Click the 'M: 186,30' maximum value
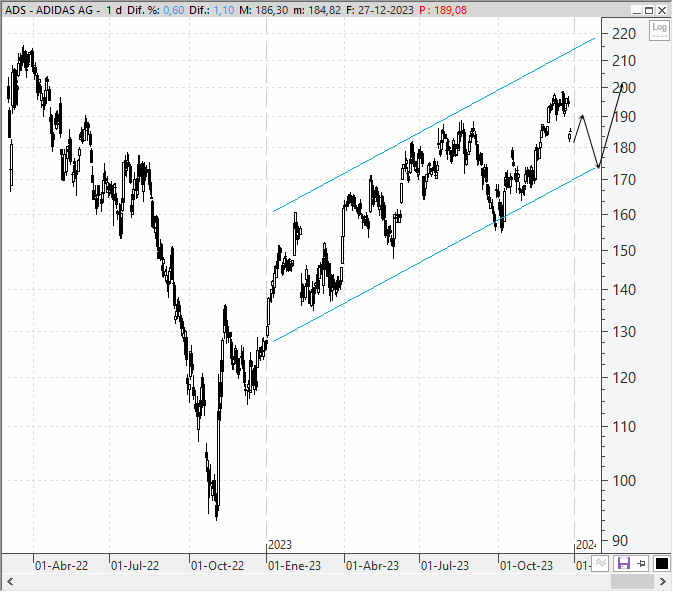 (x=264, y=10)
